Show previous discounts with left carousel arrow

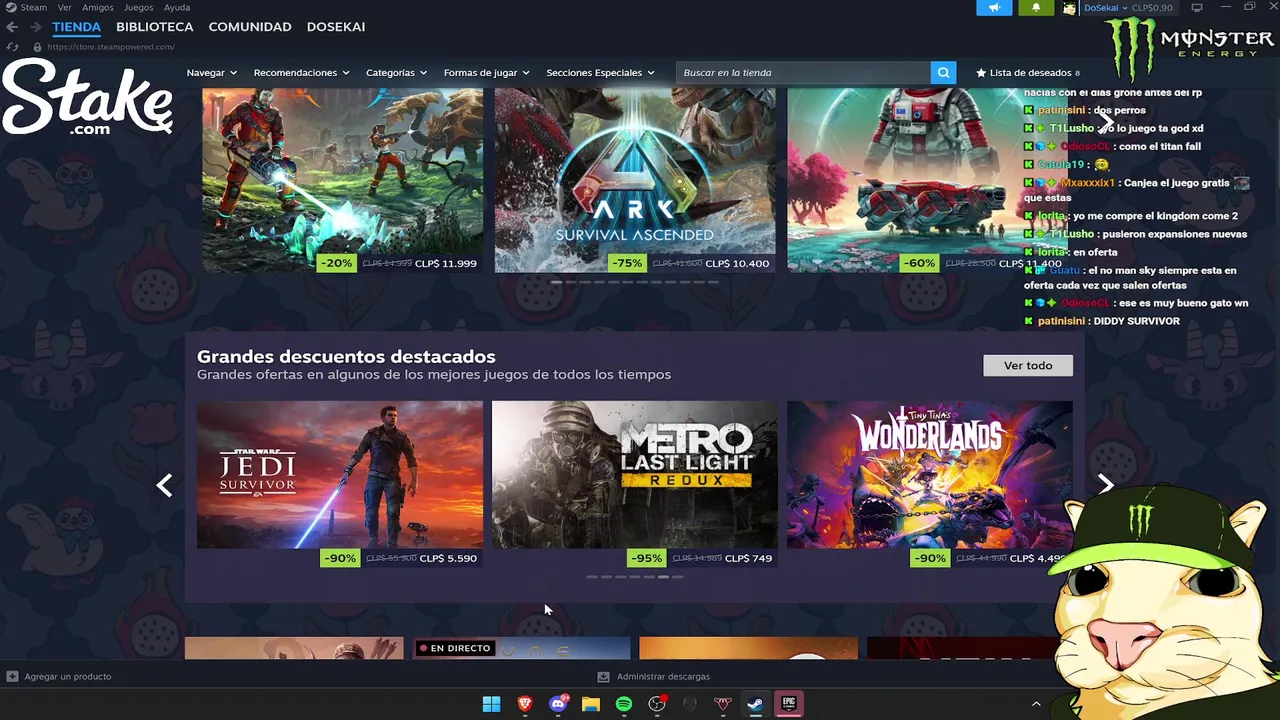click(x=164, y=485)
